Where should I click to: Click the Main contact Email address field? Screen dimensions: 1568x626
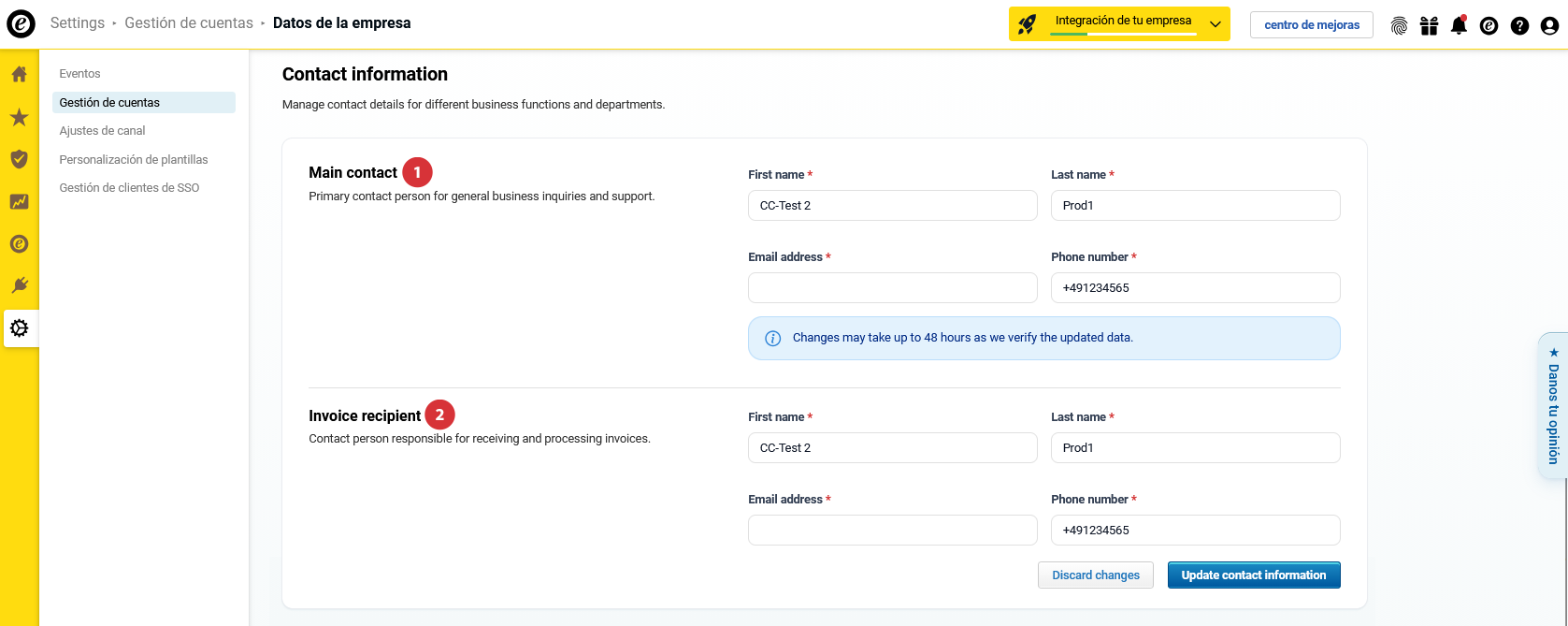point(892,288)
